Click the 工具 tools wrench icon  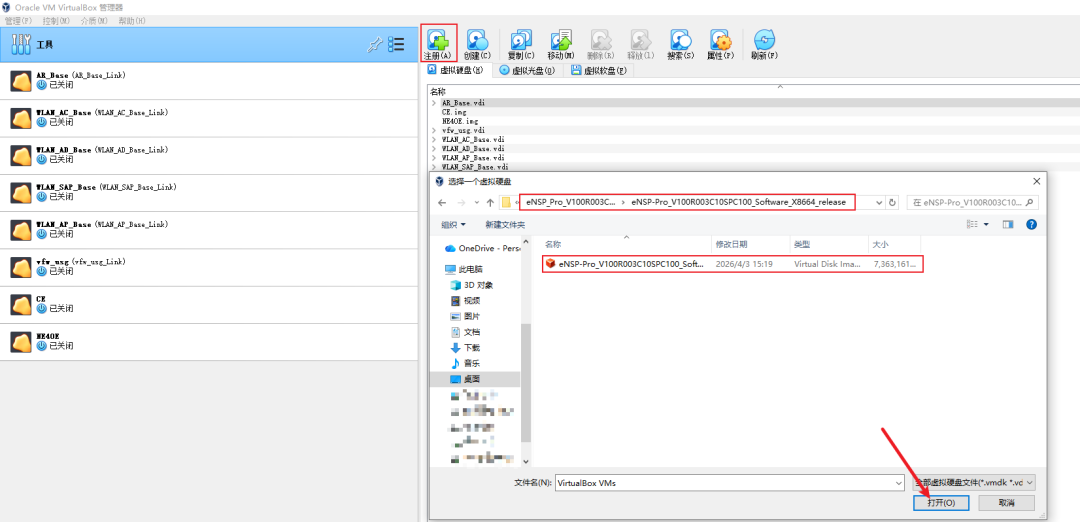click(22, 45)
